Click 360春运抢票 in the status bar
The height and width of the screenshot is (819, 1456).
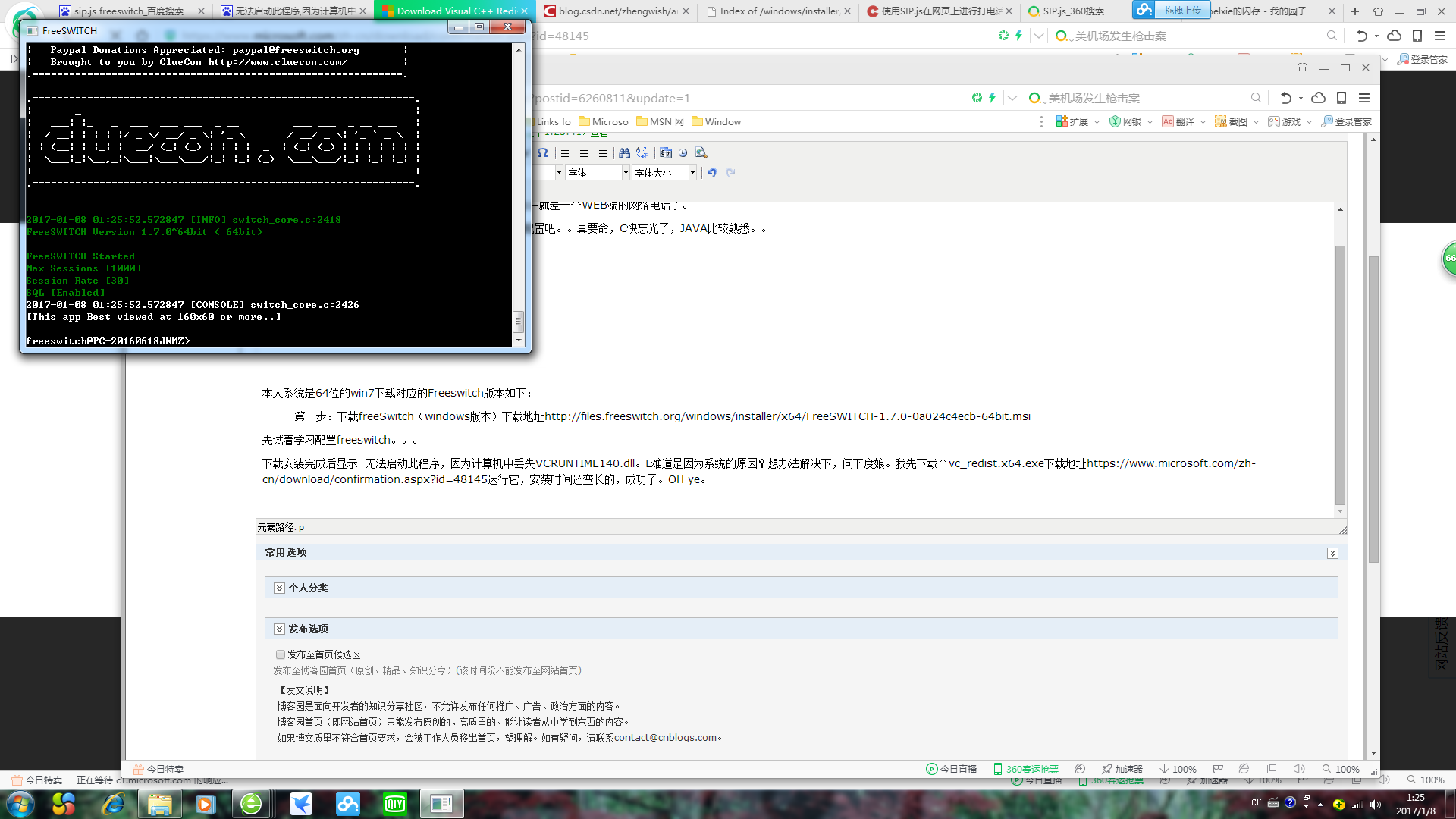pyautogui.click(x=1026, y=769)
